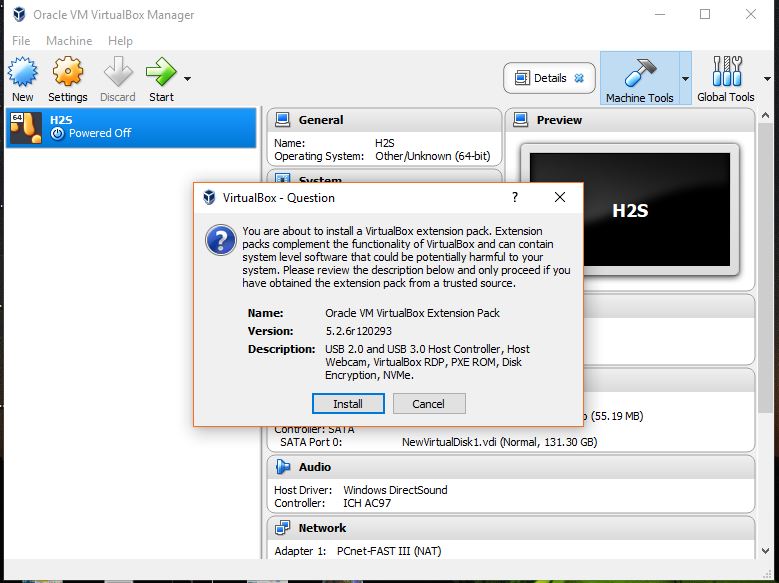779x583 pixels.
Task: Click 'Other/Unknown (64-bit)' operating system text
Action: coord(433,156)
